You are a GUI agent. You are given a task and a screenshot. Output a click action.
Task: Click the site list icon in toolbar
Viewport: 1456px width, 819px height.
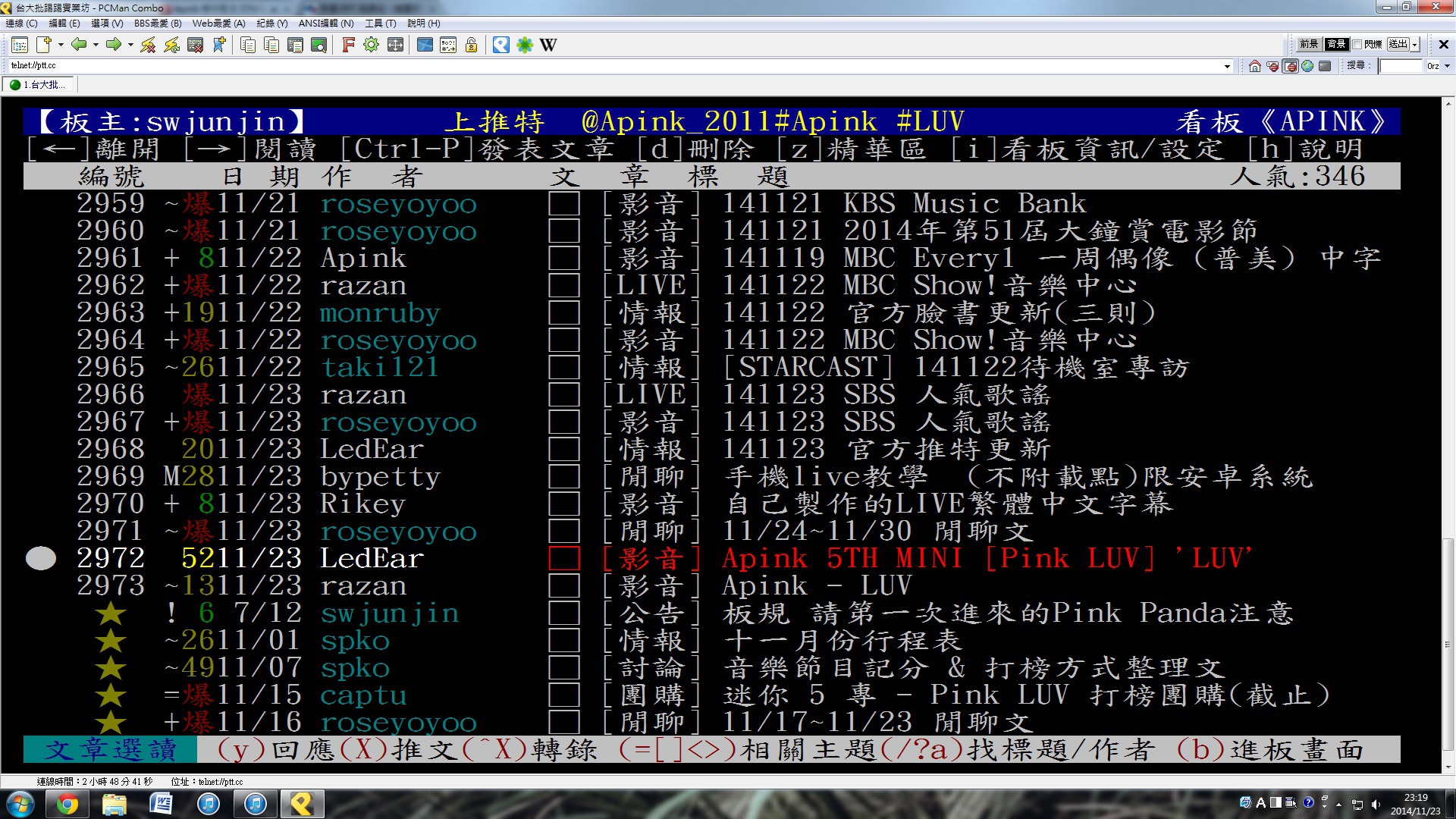coord(20,45)
